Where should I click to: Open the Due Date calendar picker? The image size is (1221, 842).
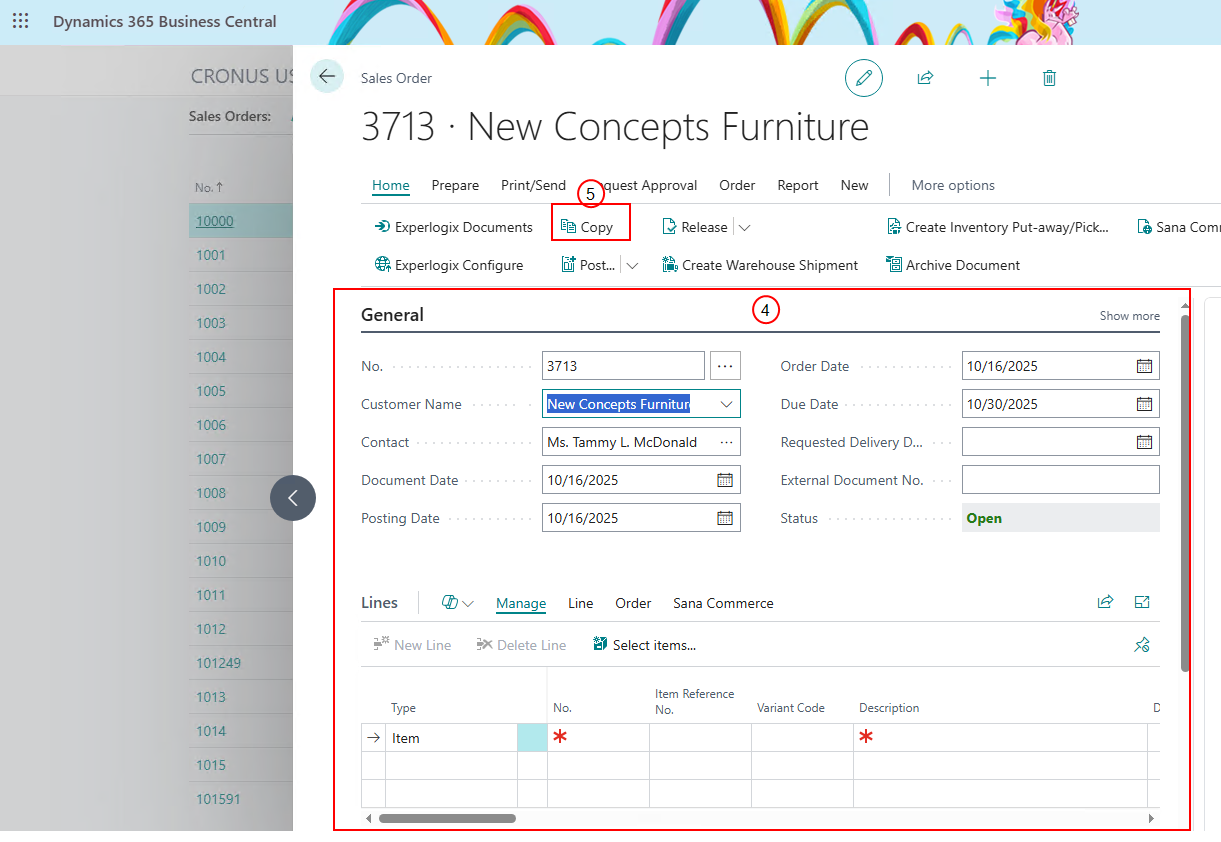(1145, 404)
